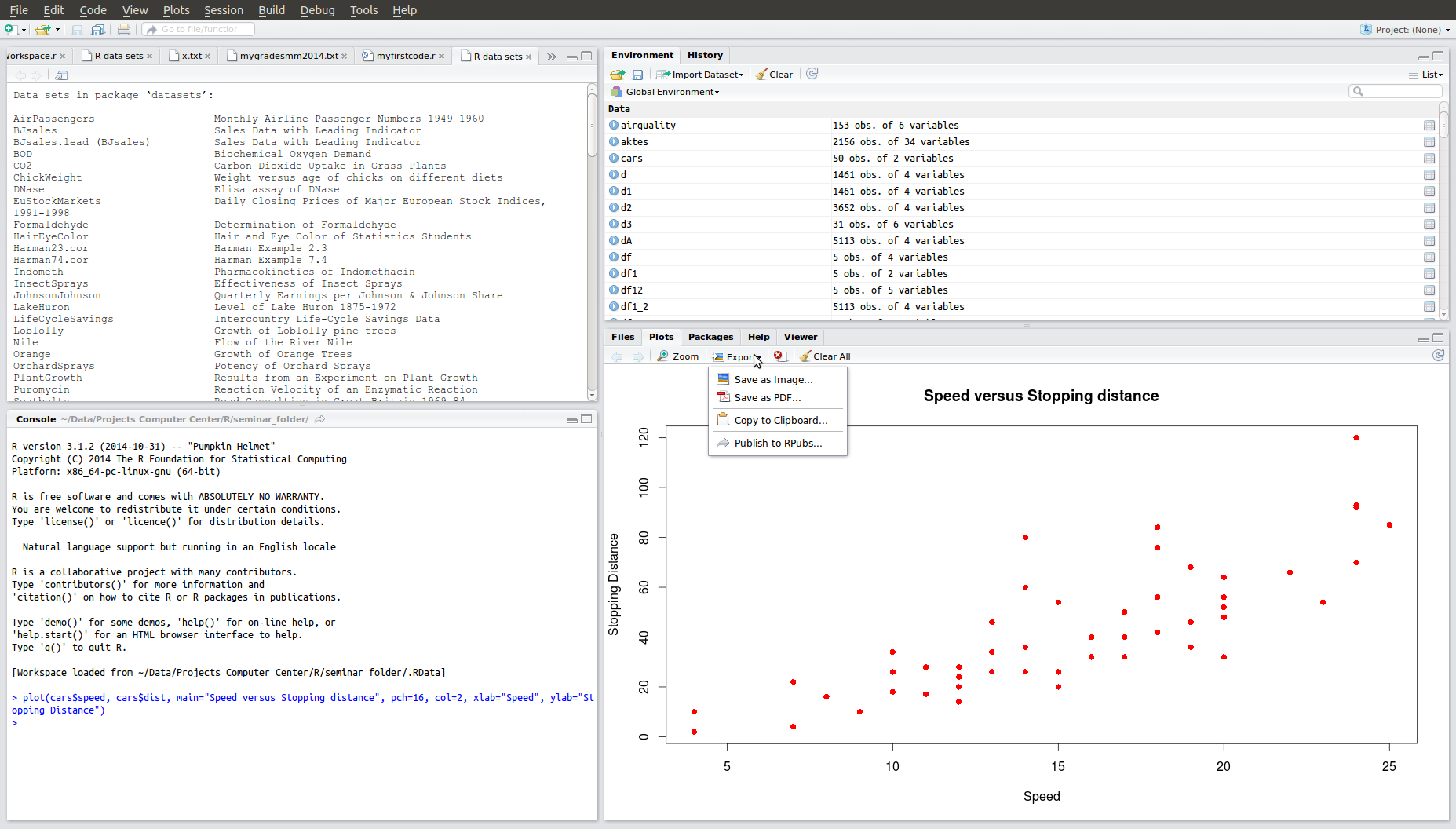Open the Global Environment dropdown
The width and height of the screenshot is (1456, 829).
tap(671, 92)
